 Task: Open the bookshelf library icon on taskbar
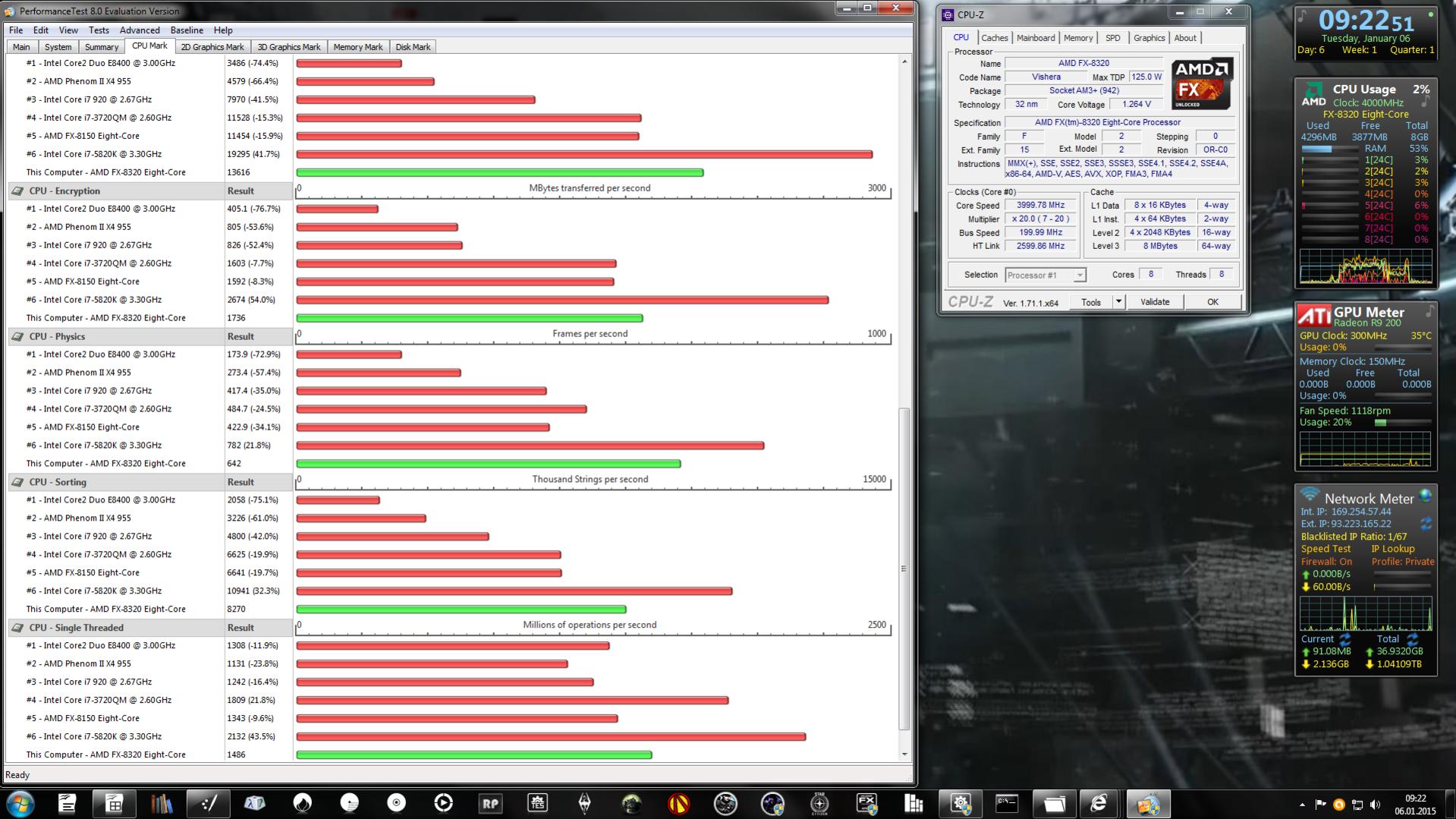coord(162,803)
